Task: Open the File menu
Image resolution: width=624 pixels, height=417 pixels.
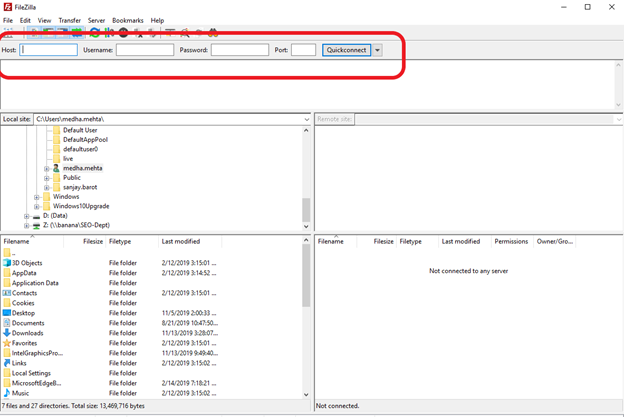Action: click(8, 20)
